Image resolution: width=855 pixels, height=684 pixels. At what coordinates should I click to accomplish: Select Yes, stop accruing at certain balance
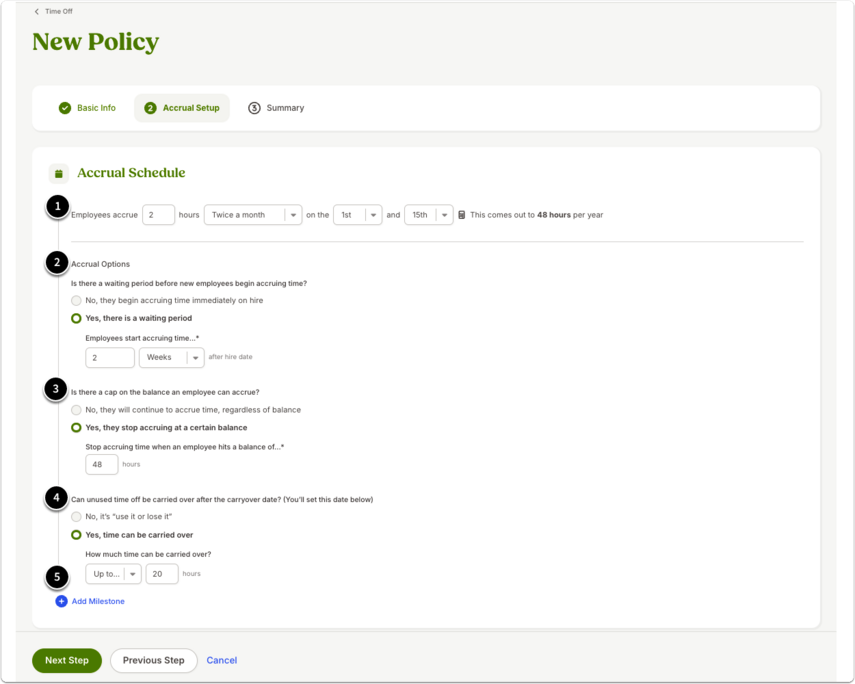tap(76, 428)
